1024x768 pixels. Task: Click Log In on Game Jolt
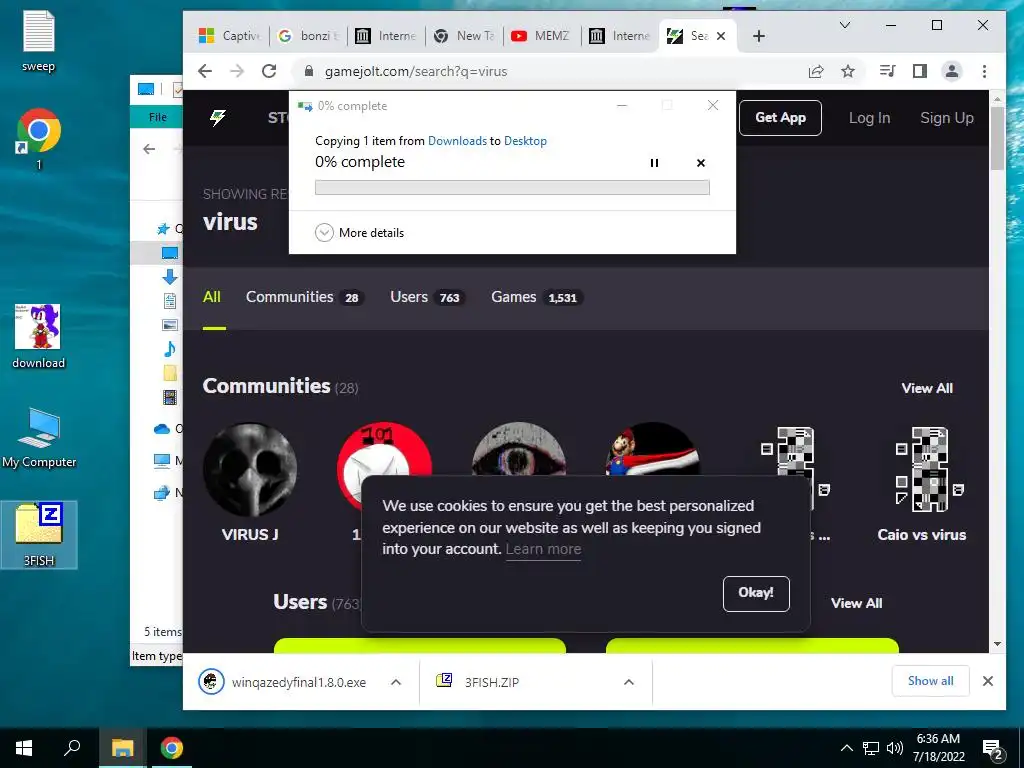869,118
